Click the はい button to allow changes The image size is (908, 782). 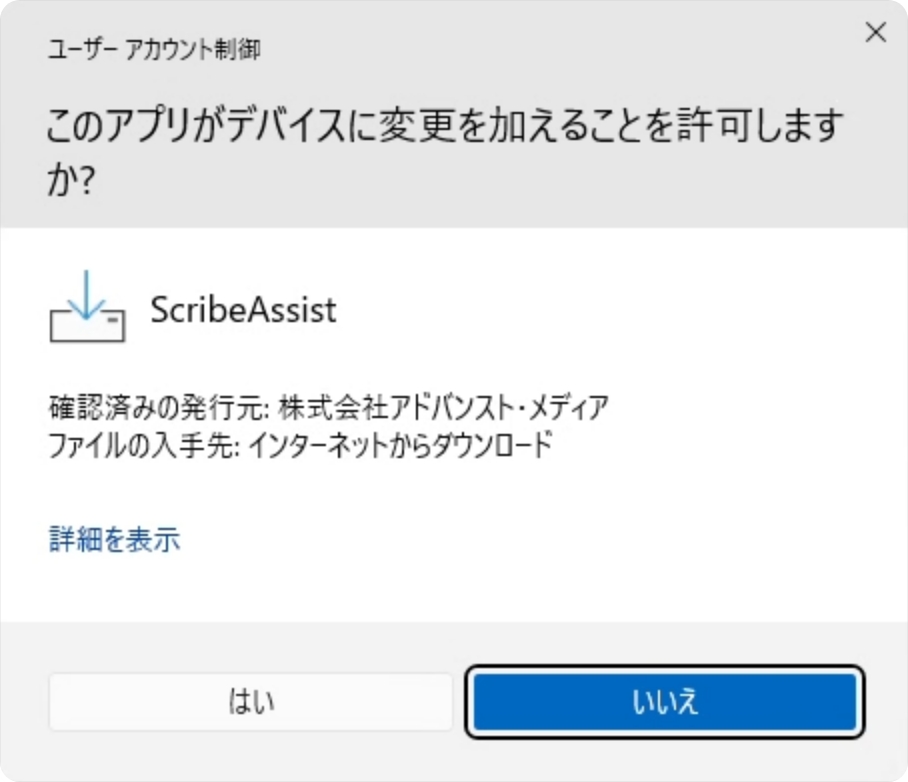(x=250, y=701)
